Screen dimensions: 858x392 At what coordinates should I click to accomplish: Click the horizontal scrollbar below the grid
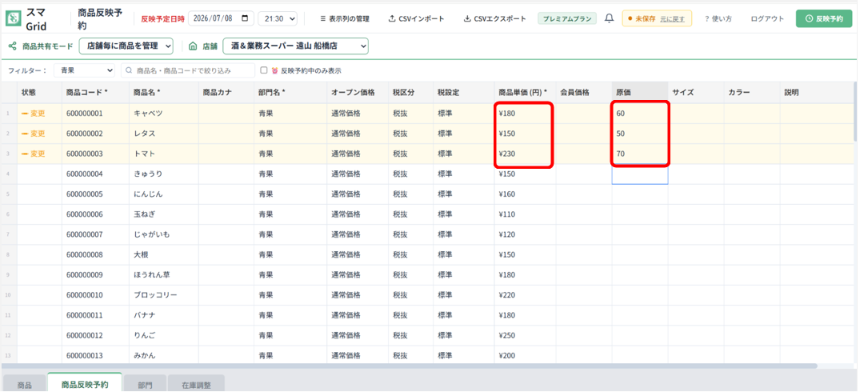click(409, 366)
